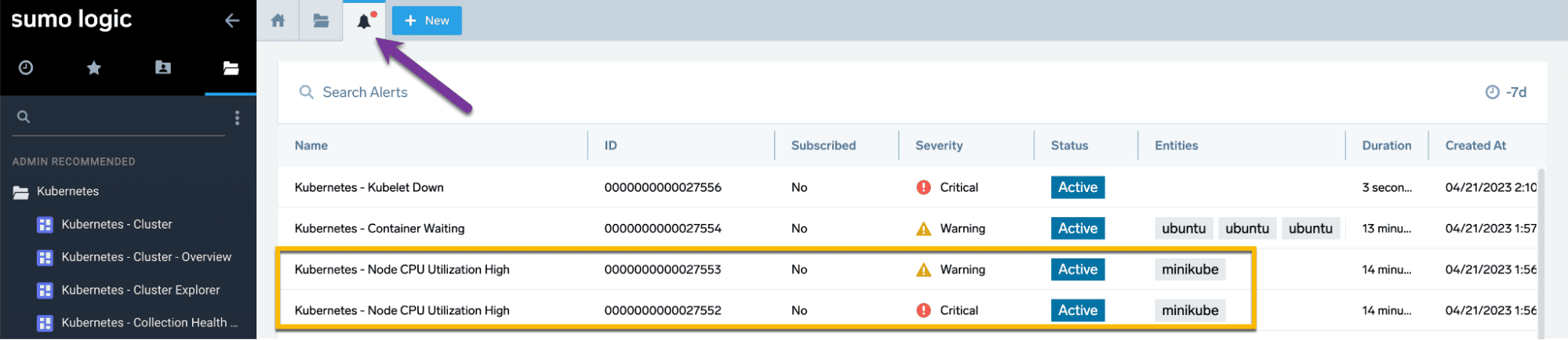Click the Cluster - Overview dashboard icon

45,258
